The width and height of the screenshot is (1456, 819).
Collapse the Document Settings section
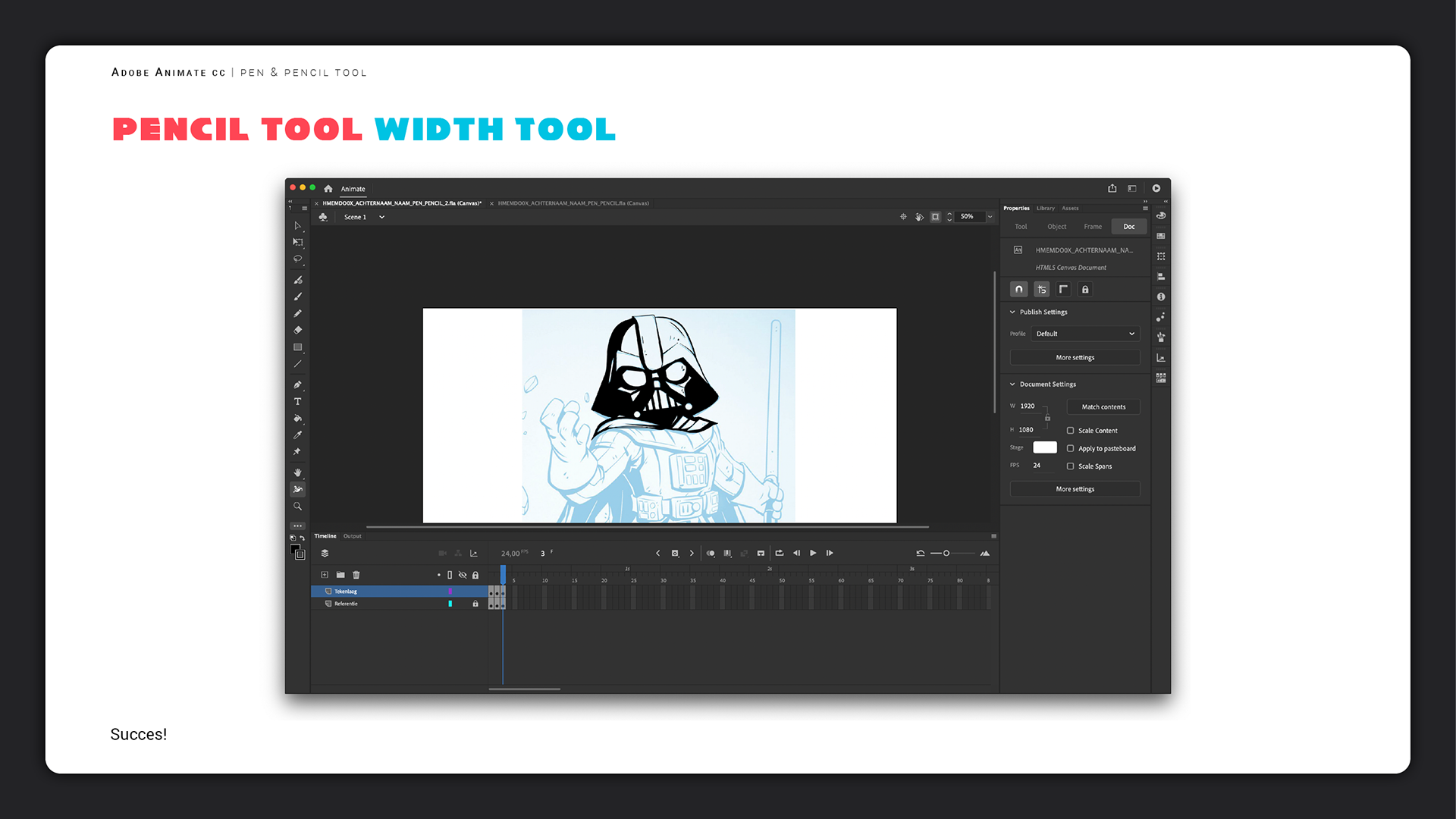(1012, 384)
